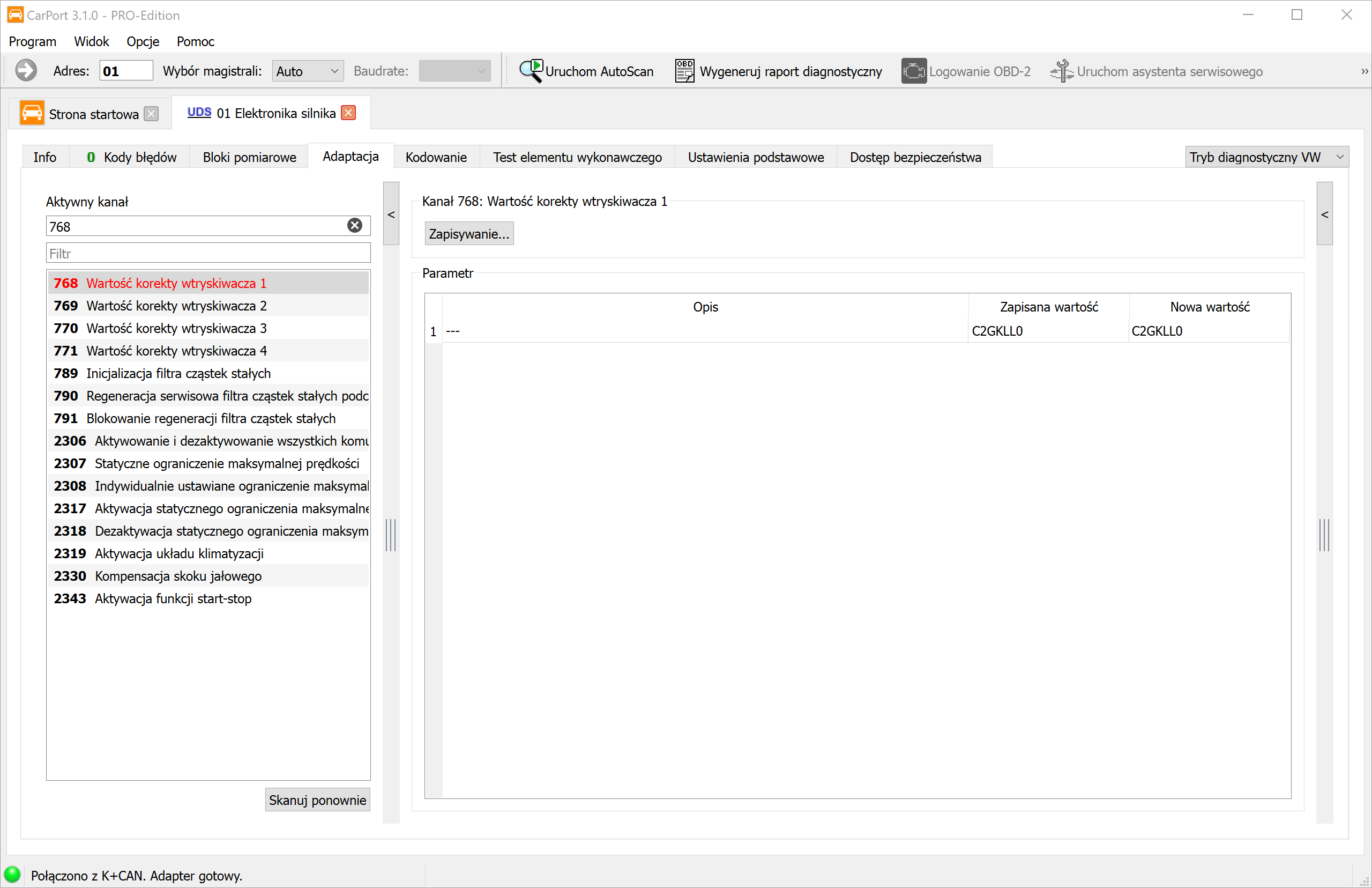Viewport: 1372px width, 888px height.
Task: Select channel 769 Wartość korekty wtryskiwacza 2
Action: click(208, 306)
